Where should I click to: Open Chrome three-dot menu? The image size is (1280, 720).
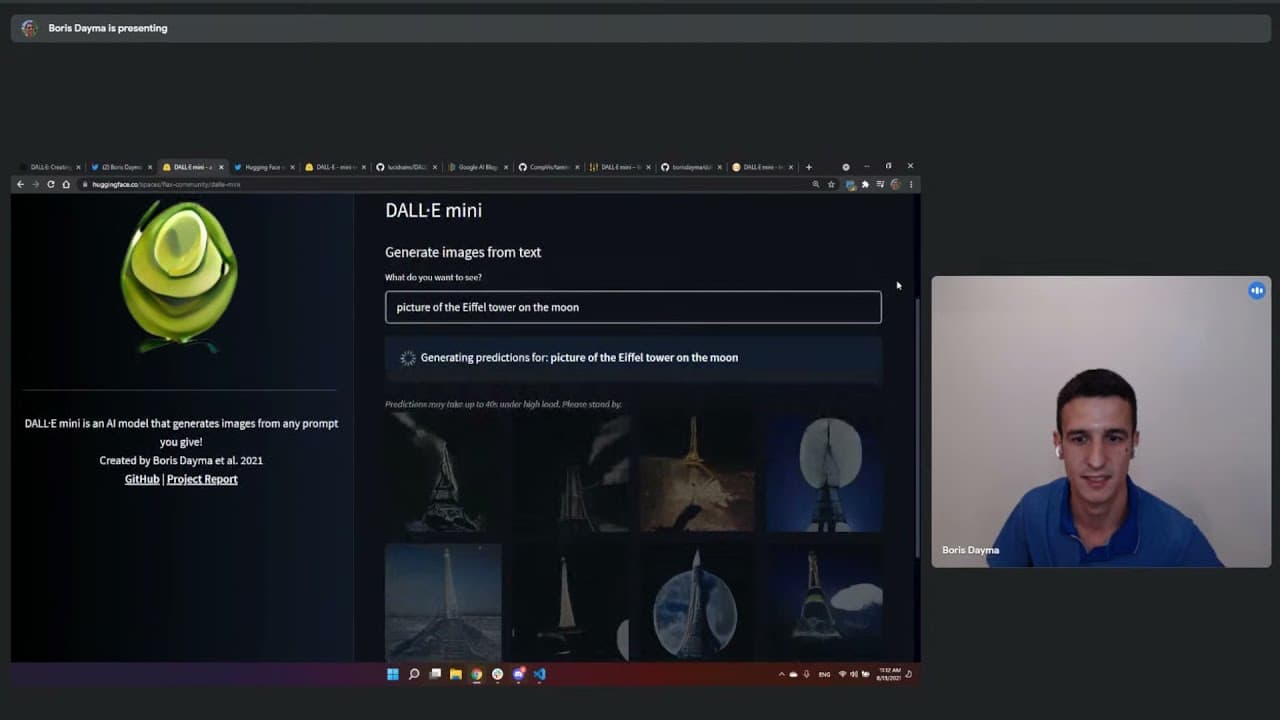tap(911, 184)
